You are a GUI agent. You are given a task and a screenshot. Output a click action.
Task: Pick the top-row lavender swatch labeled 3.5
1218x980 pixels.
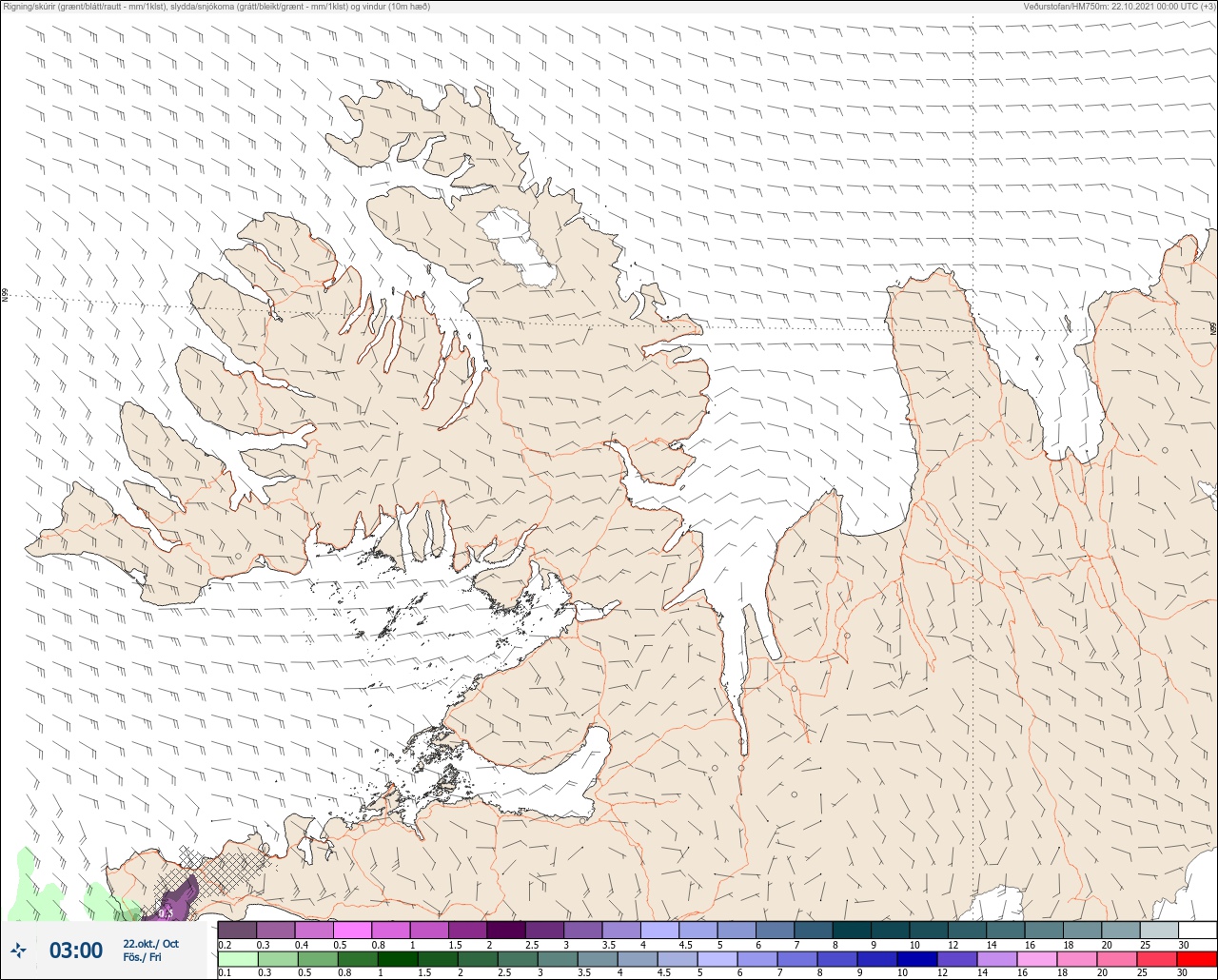tap(621, 930)
